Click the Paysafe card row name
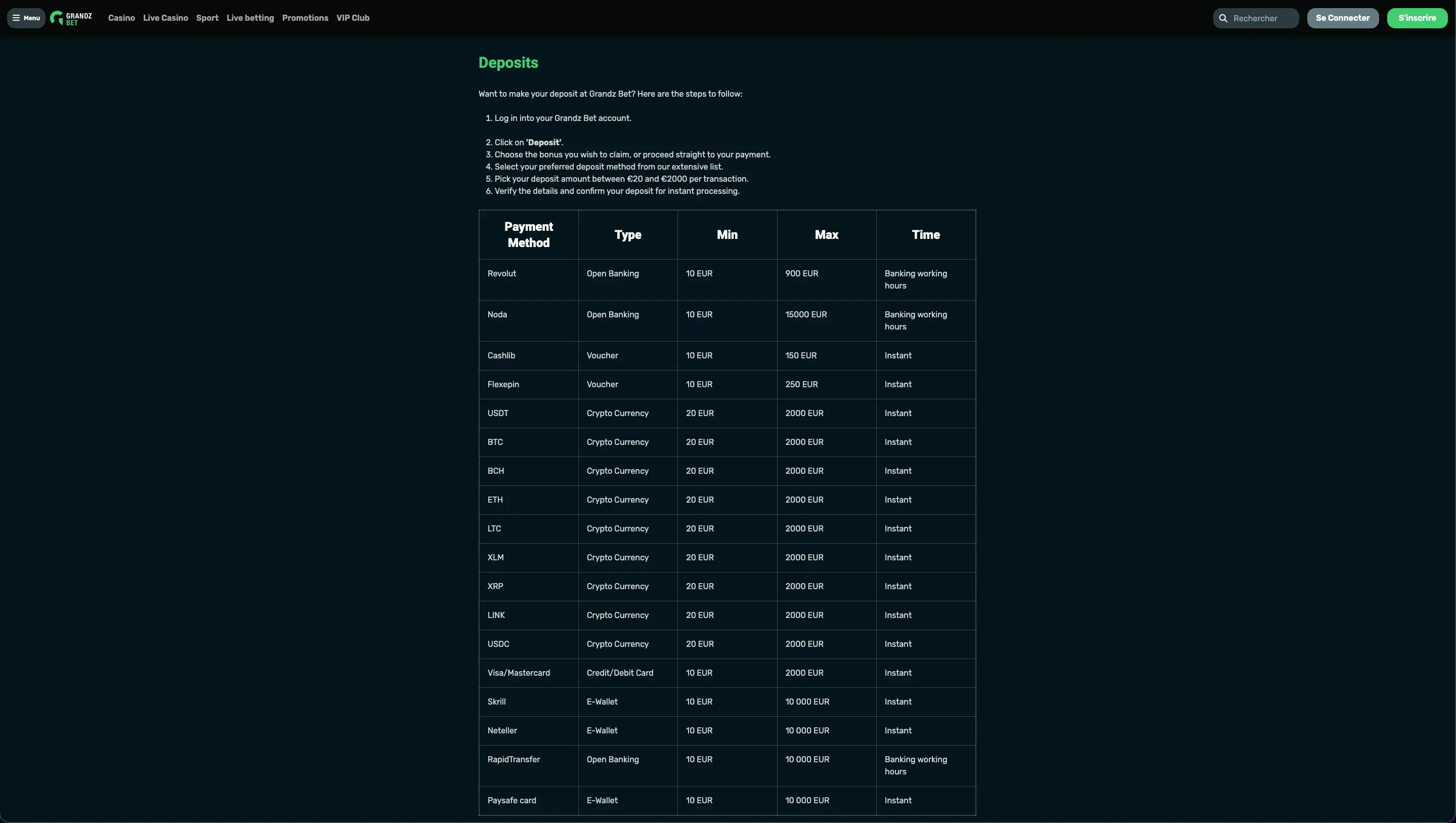The width and height of the screenshot is (1456, 823). coord(512,800)
